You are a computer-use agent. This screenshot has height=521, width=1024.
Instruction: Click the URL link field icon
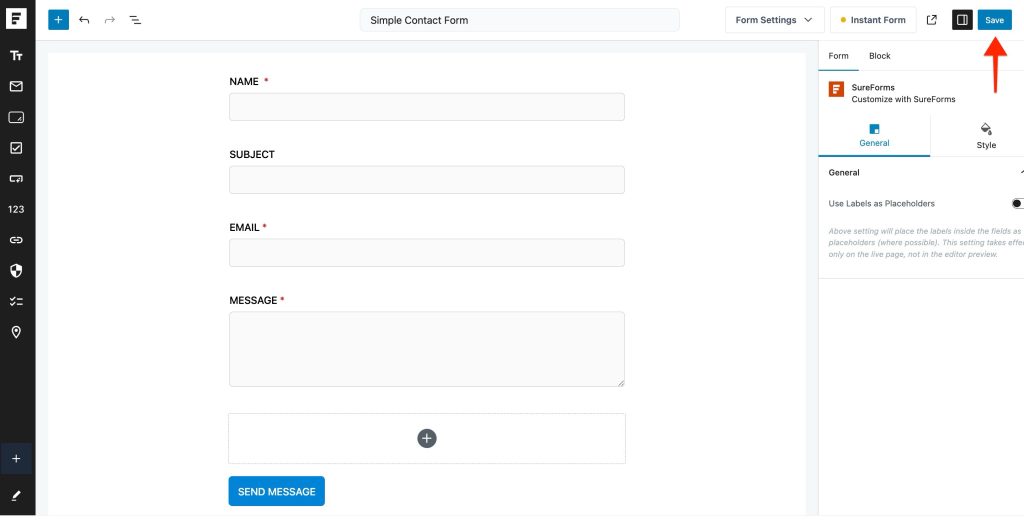(x=16, y=240)
